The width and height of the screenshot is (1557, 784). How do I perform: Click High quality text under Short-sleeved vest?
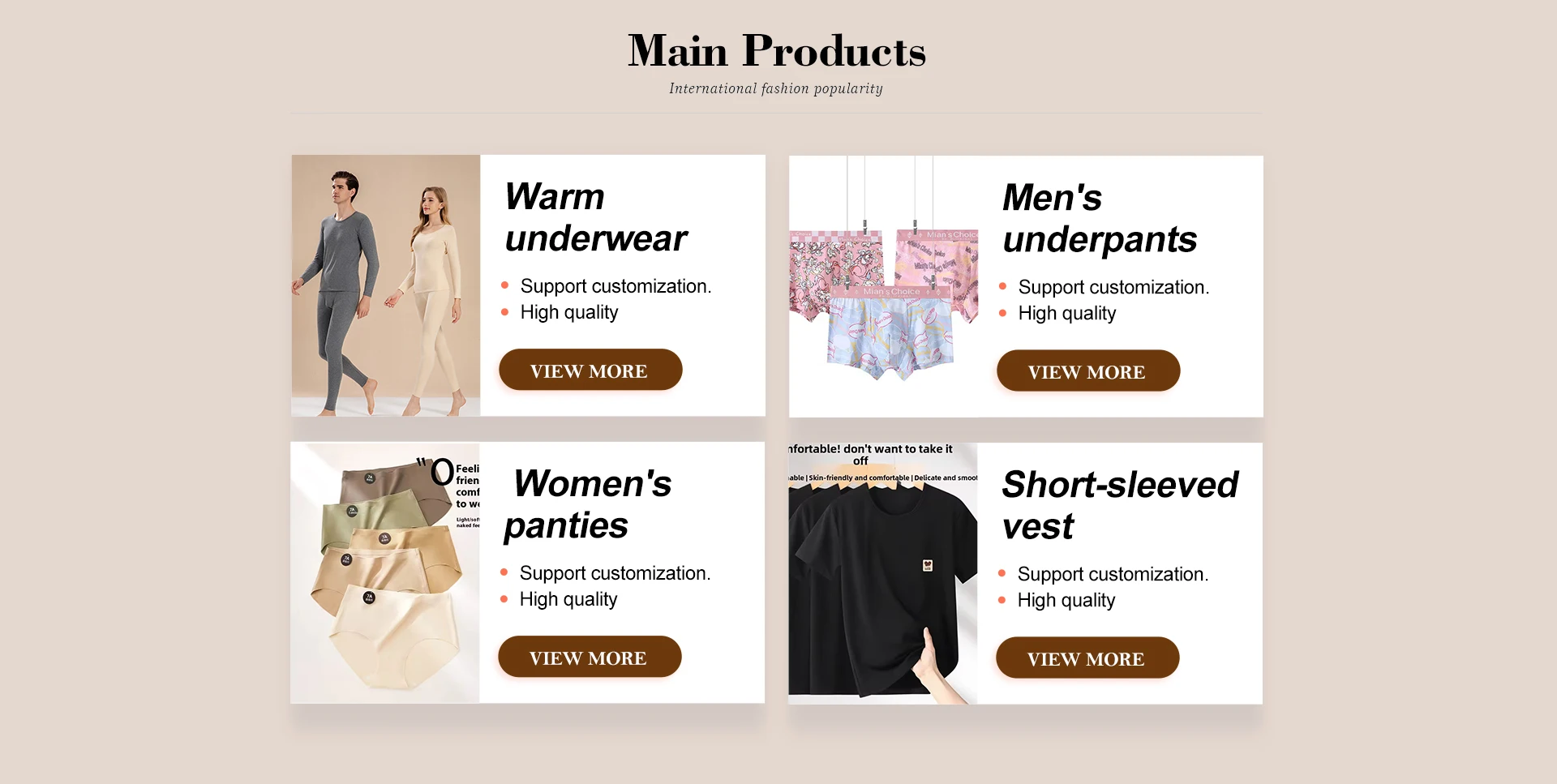[x=1066, y=600]
